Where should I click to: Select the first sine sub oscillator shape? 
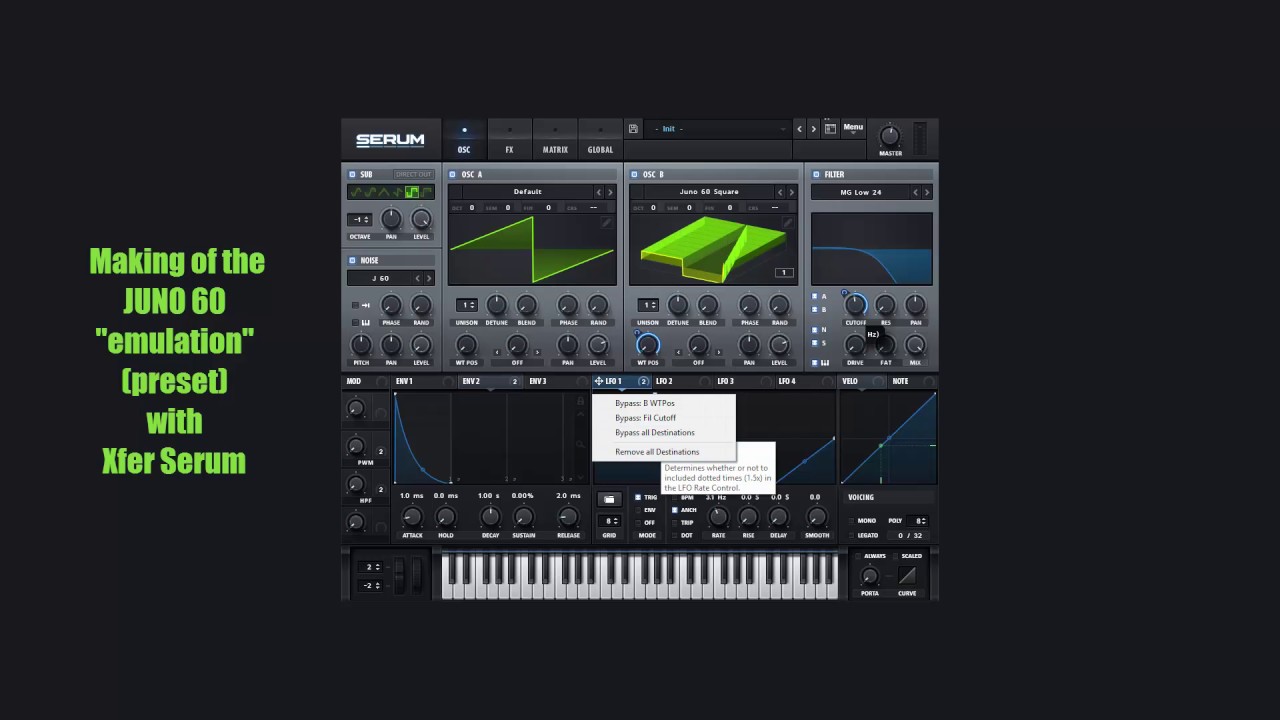356,192
